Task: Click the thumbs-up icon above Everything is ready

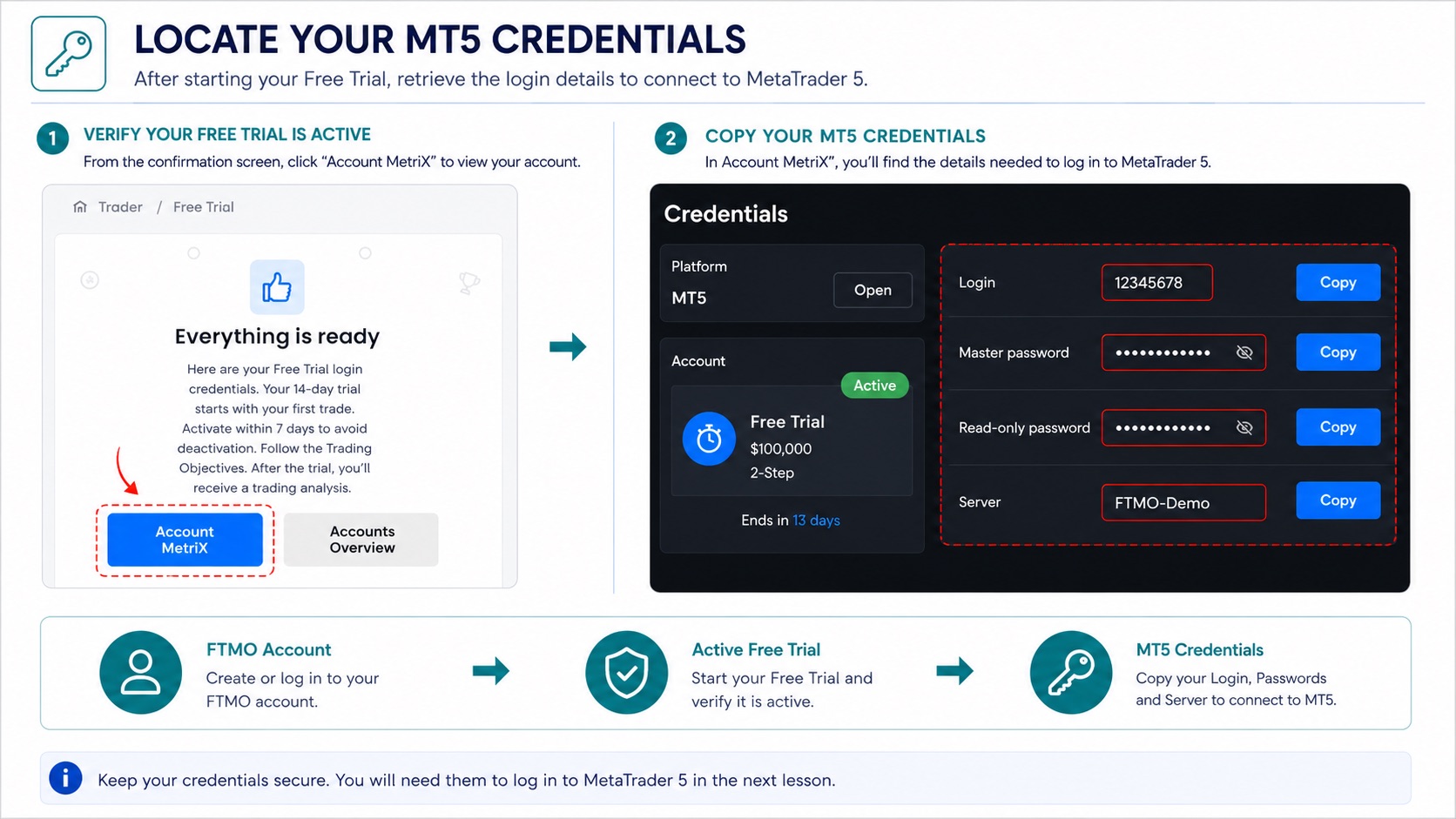Action: [x=277, y=286]
